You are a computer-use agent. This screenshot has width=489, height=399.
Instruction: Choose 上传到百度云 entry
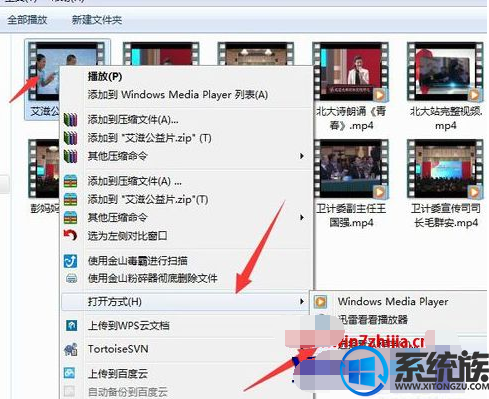tap(118, 373)
